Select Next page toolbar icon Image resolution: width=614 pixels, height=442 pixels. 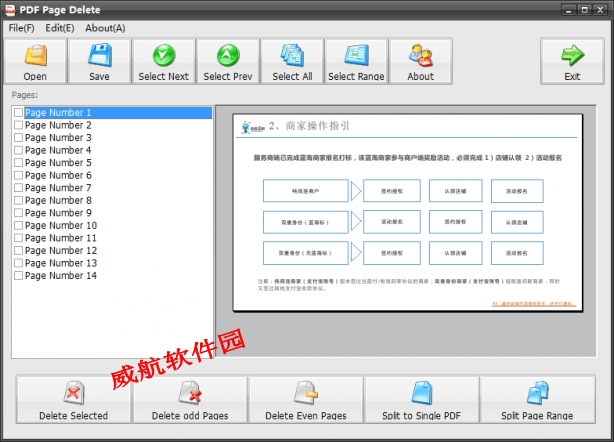coord(164,61)
